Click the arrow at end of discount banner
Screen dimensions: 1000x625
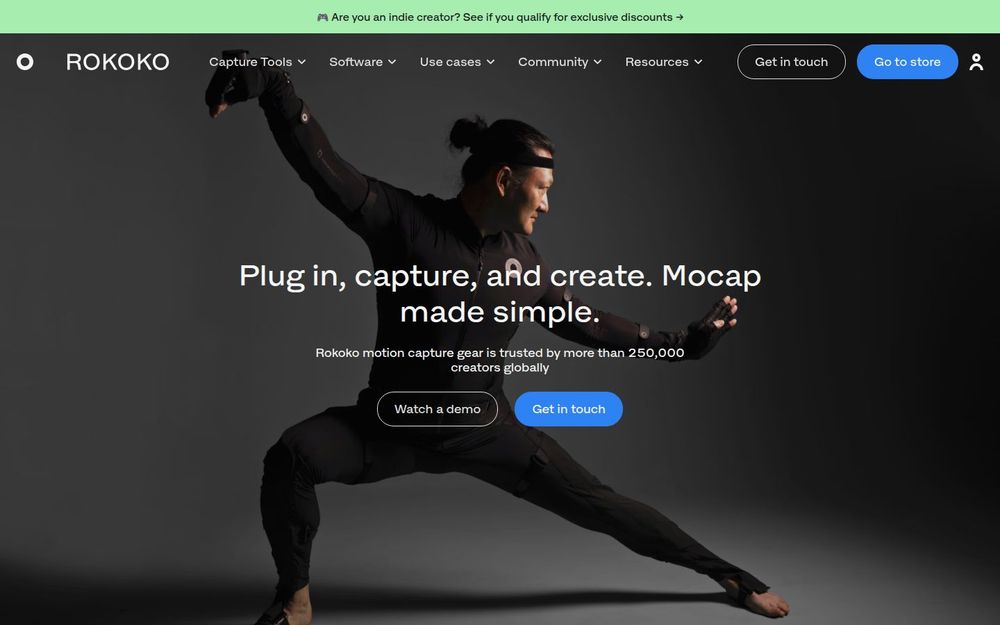click(x=680, y=17)
